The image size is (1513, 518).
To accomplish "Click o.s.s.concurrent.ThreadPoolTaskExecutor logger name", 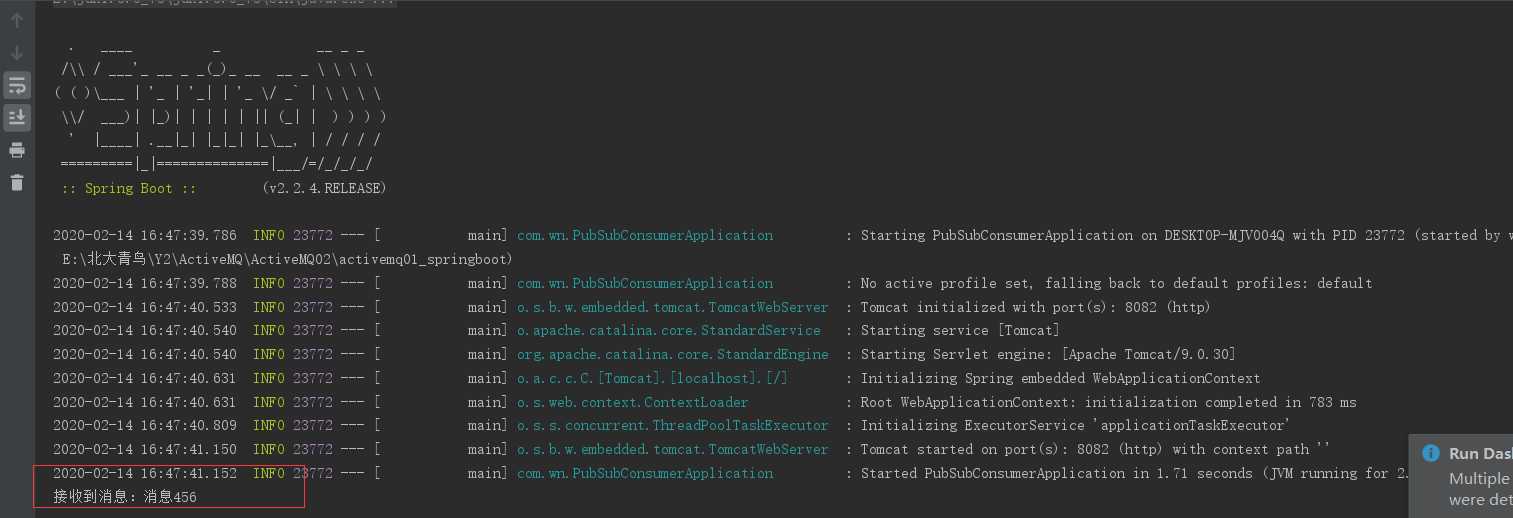I will pyautogui.click(x=673, y=426).
